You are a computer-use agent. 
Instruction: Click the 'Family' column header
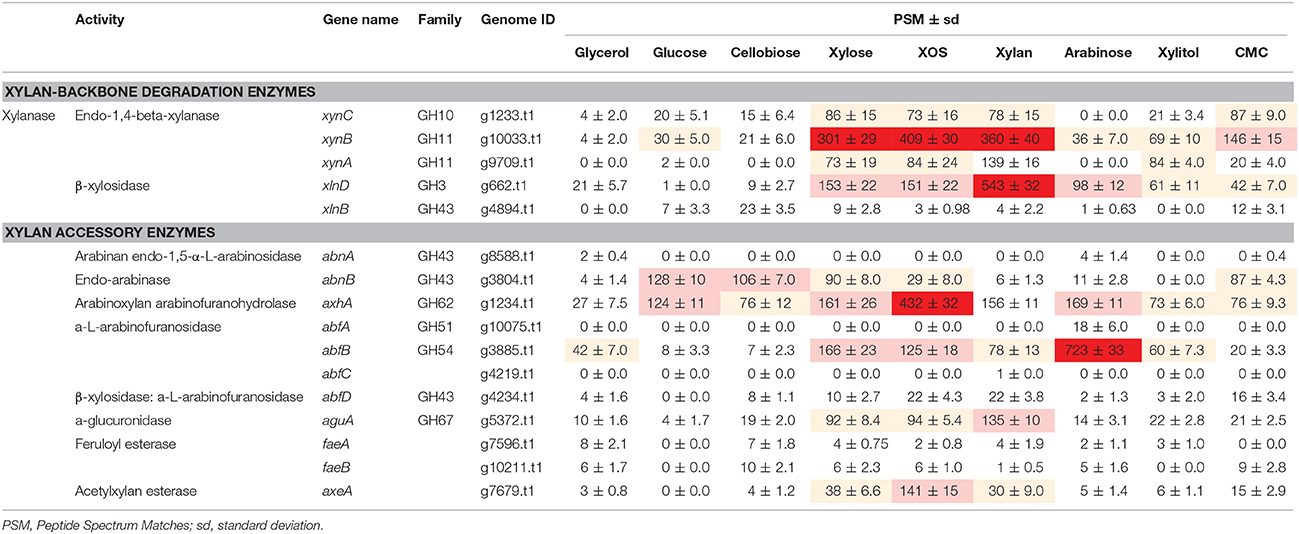(438, 20)
